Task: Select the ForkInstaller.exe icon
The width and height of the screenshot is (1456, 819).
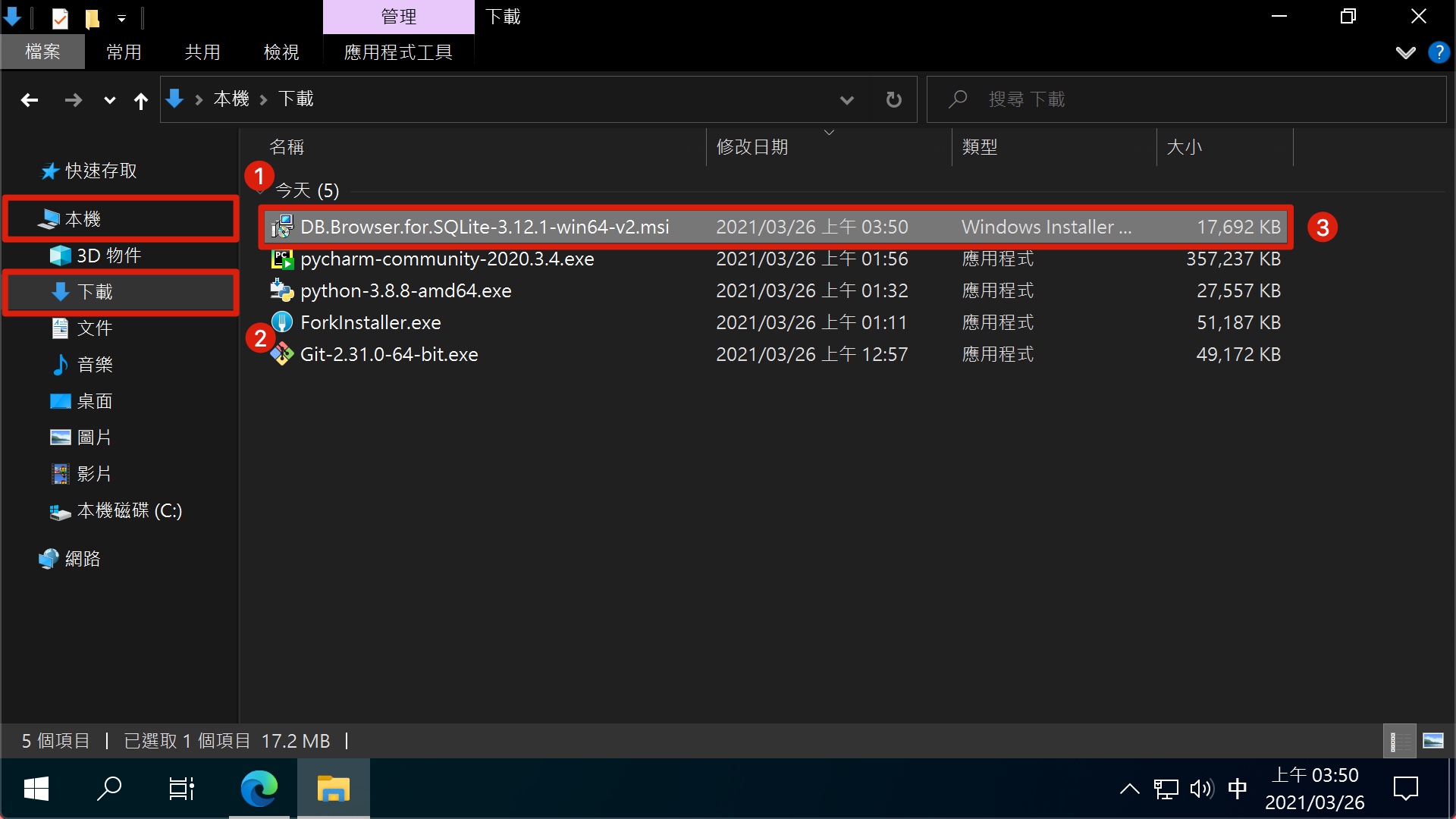Action: 282,322
